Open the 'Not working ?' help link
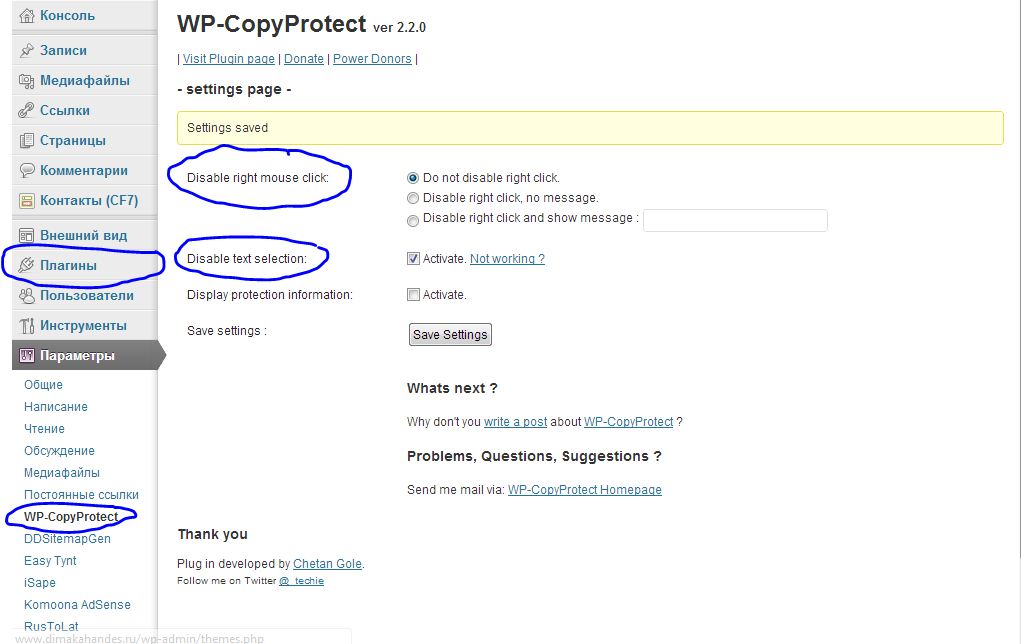1021x644 pixels. (x=507, y=259)
